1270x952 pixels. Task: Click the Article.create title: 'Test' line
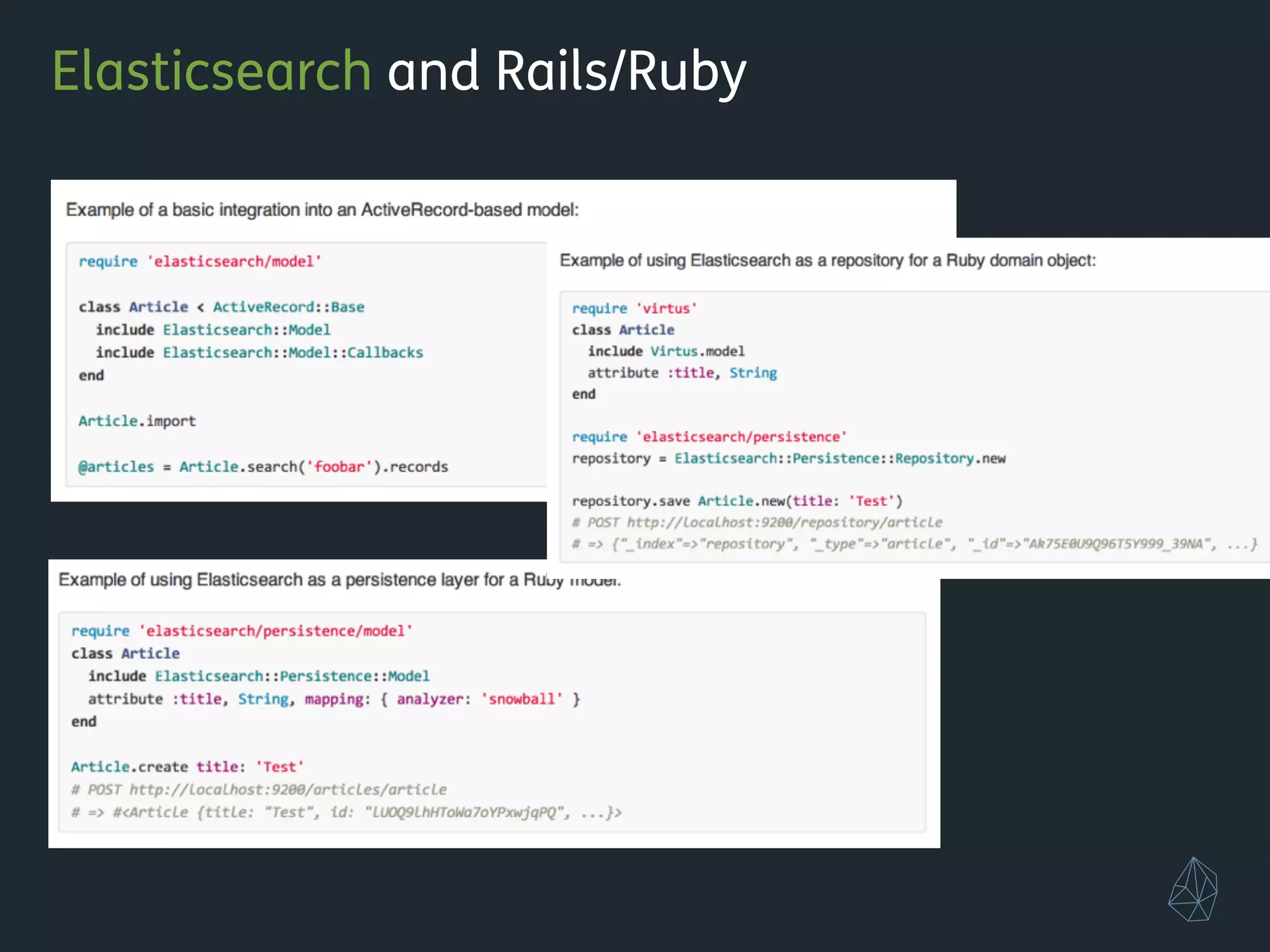pos(187,767)
